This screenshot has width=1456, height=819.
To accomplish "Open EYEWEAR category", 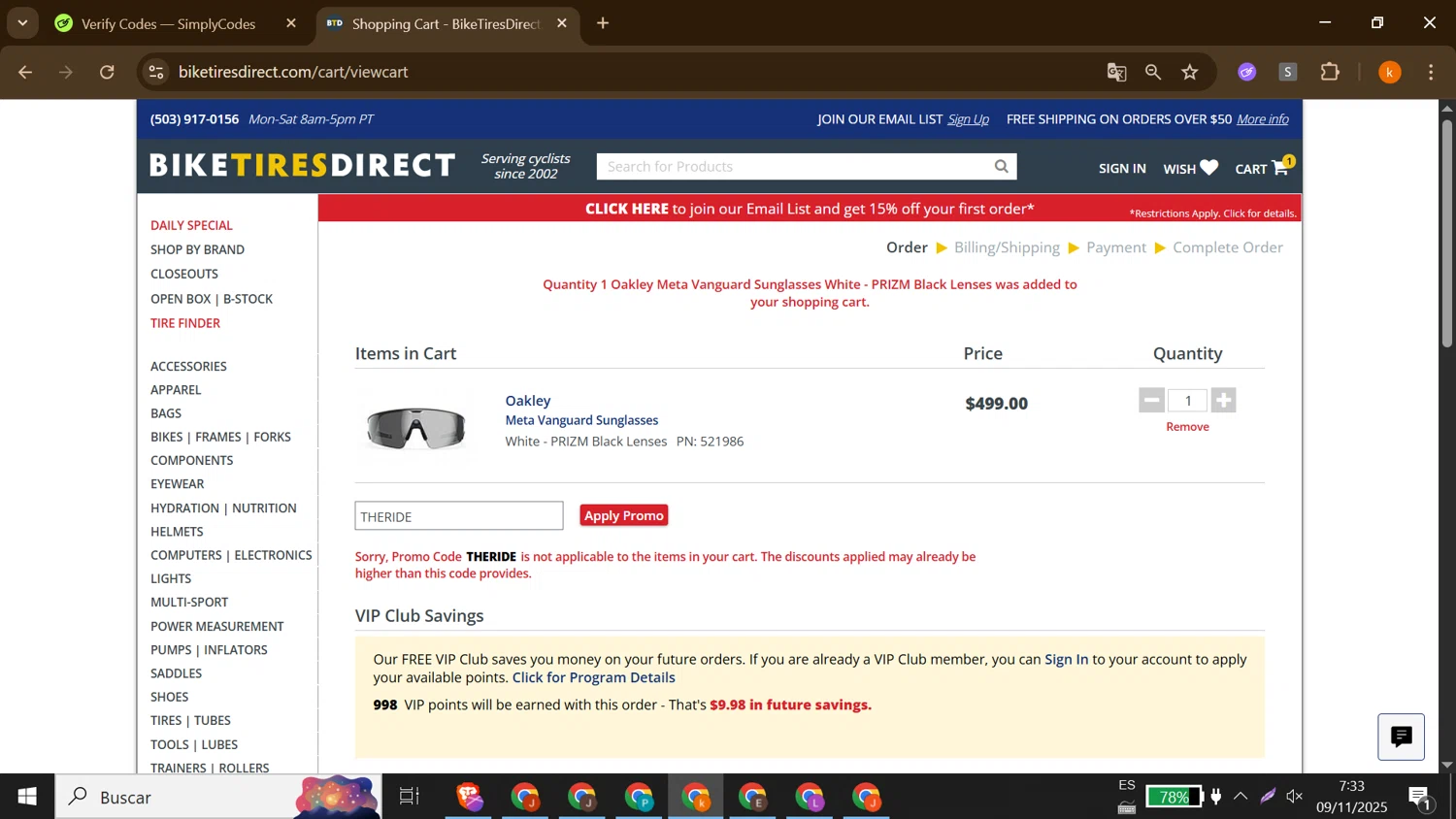I will 178,484.
